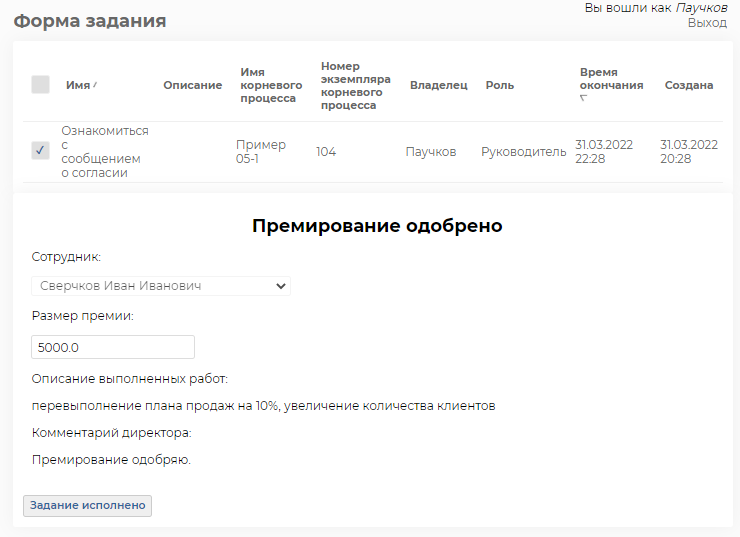Screen dimensions: 740x537
Task: Select the Пример 05-1 process cell
Action: click(x=260, y=152)
